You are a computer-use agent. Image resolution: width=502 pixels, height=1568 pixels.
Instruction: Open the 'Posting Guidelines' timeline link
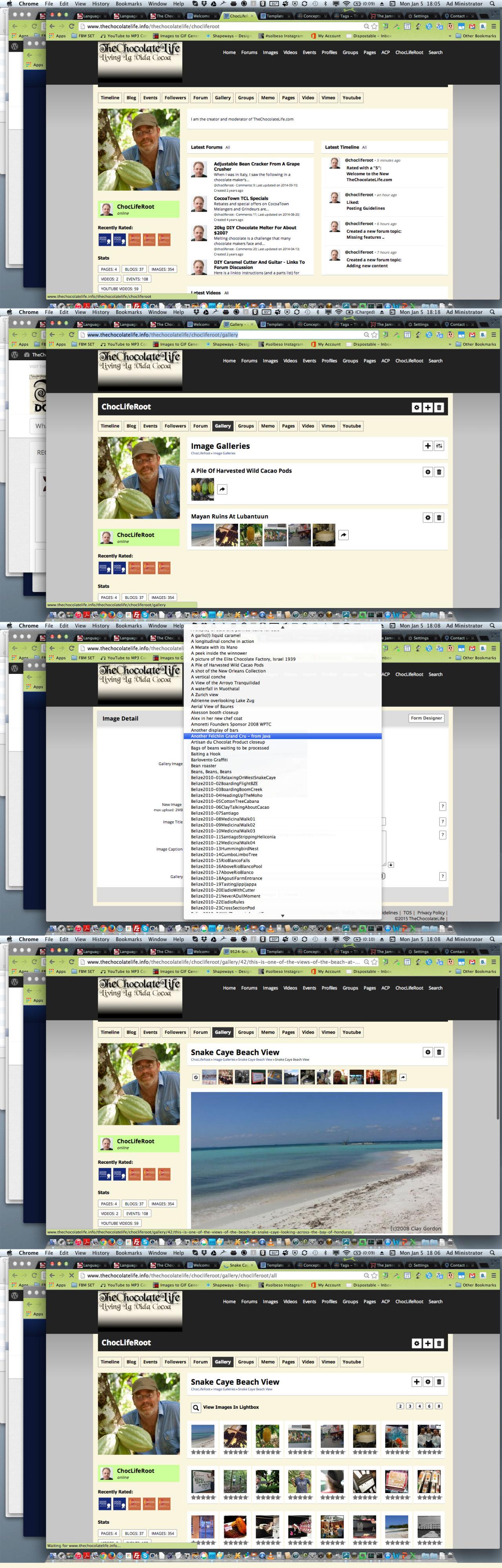click(366, 208)
